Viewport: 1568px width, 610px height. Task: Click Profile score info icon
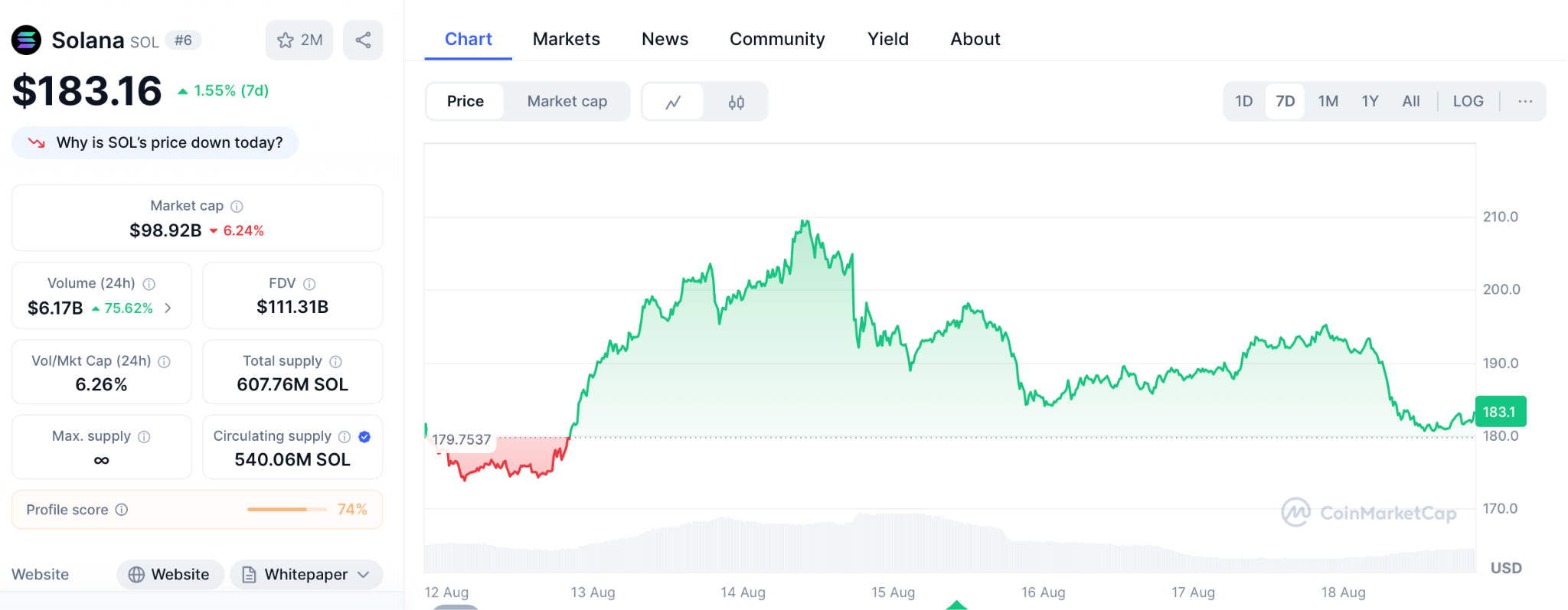click(x=122, y=510)
